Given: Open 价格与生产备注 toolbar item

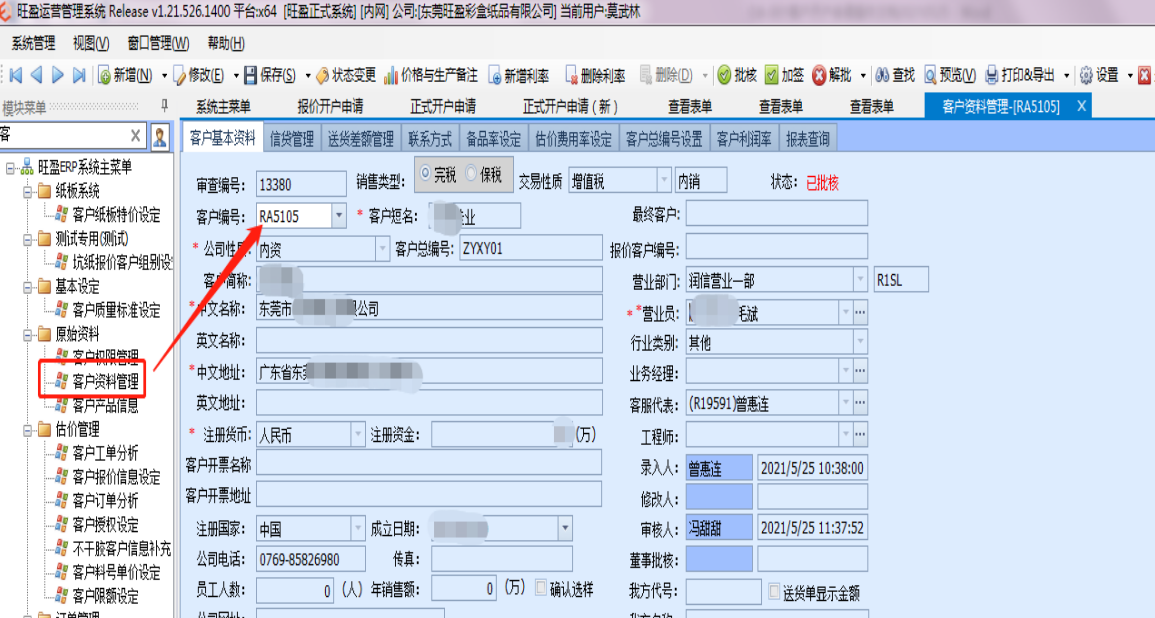Looking at the screenshot, I should 431,75.
